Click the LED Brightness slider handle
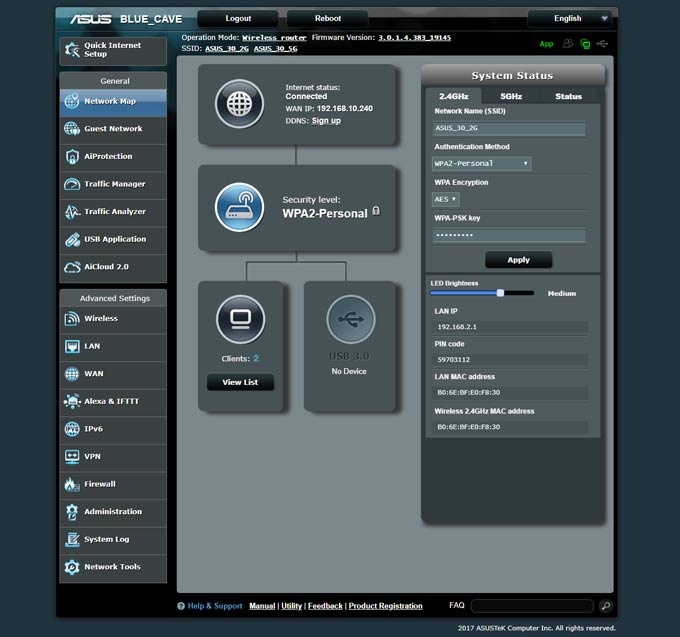 [x=500, y=293]
